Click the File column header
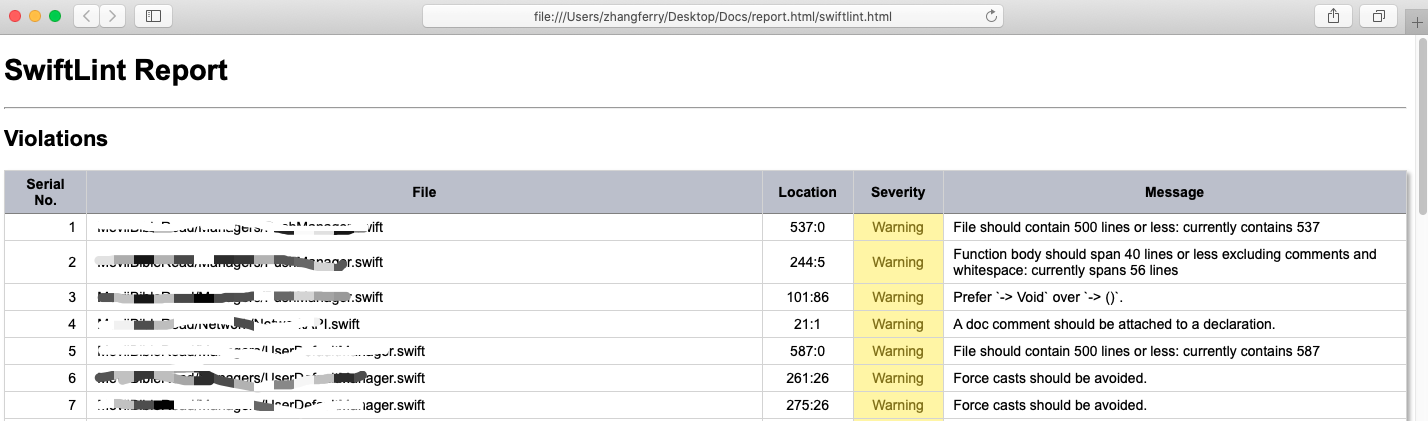The image size is (1428, 421). click(424, 192)
